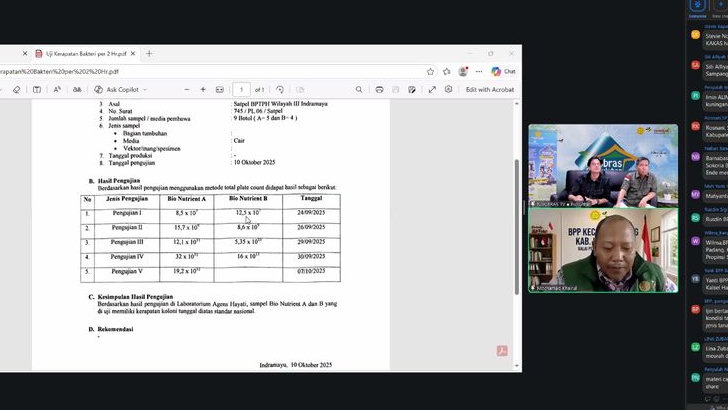The height and width of the screenshot is (410, 728).
Task: Click the PDF vertical scrollbar thumb
Action: coord(517,227)
